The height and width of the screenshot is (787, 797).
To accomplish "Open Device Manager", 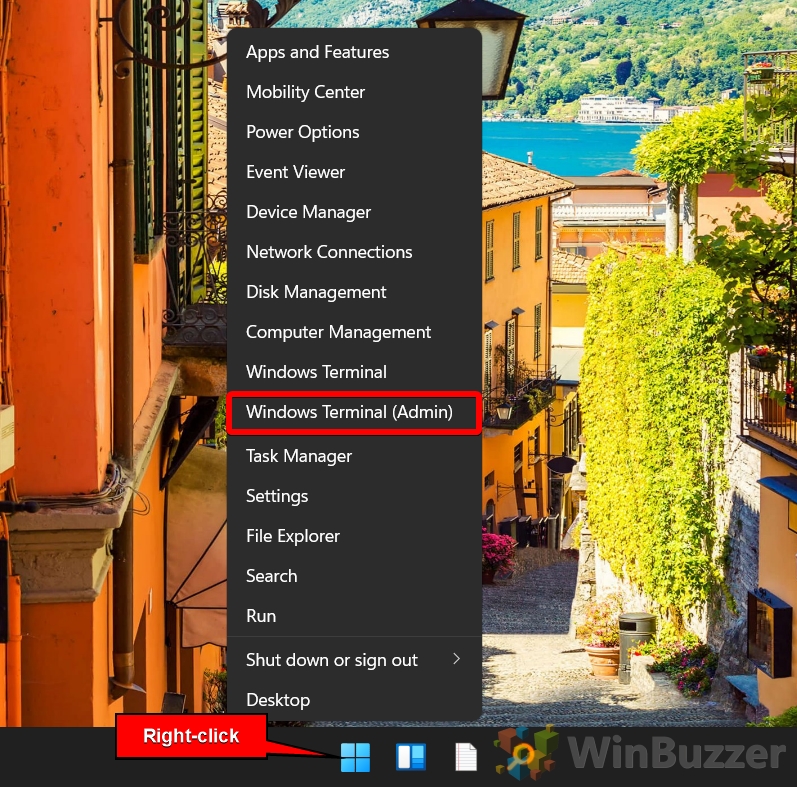I will [354, 212].
